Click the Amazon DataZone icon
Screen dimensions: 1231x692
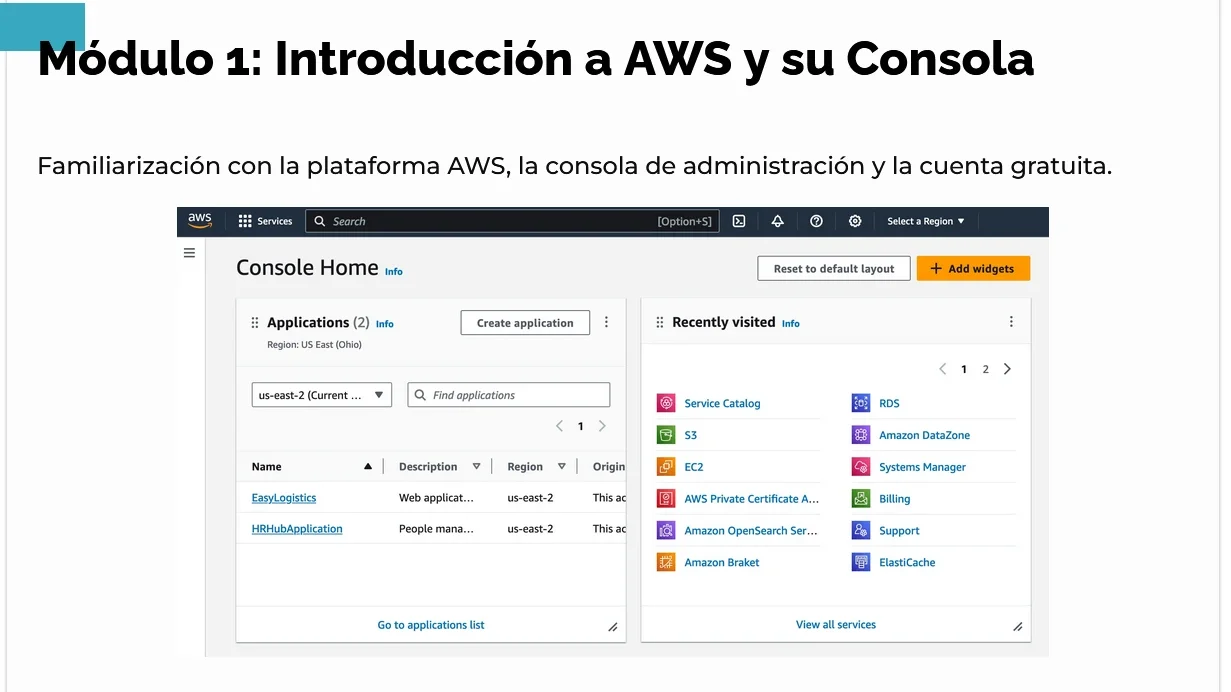click(861, 435)
